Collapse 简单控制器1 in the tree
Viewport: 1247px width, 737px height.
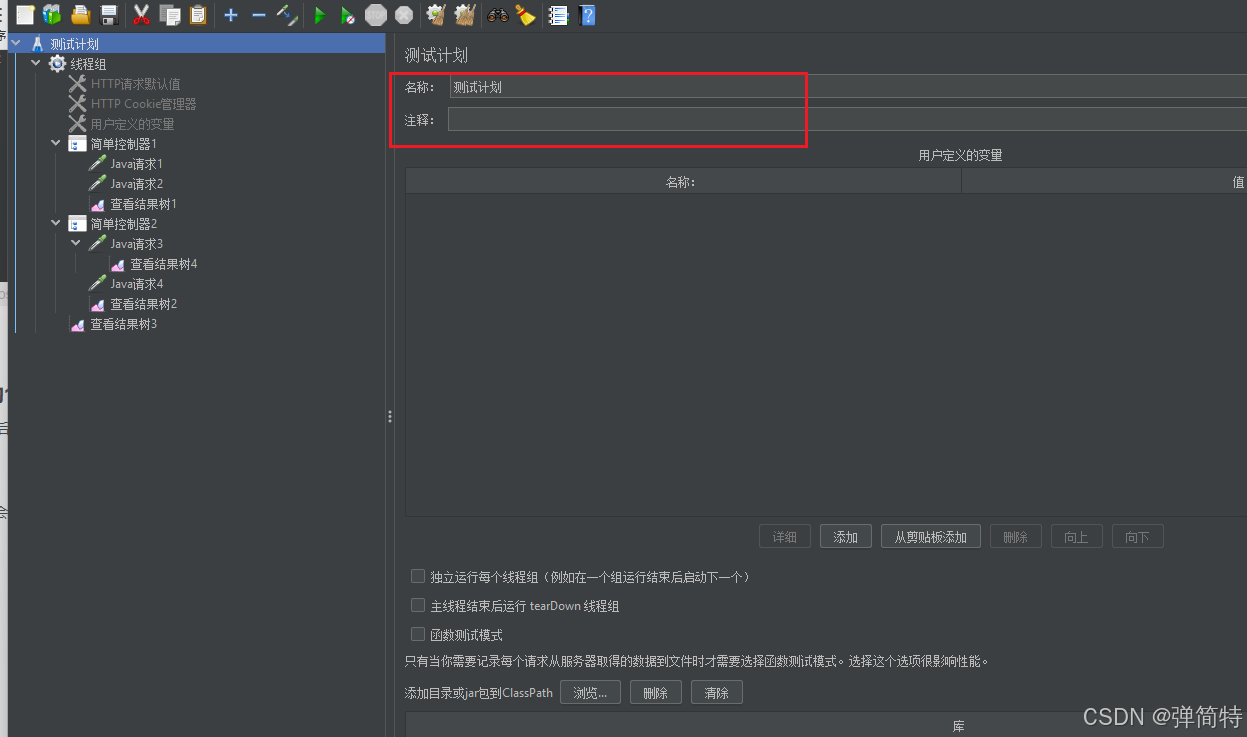tap(55, 143)
